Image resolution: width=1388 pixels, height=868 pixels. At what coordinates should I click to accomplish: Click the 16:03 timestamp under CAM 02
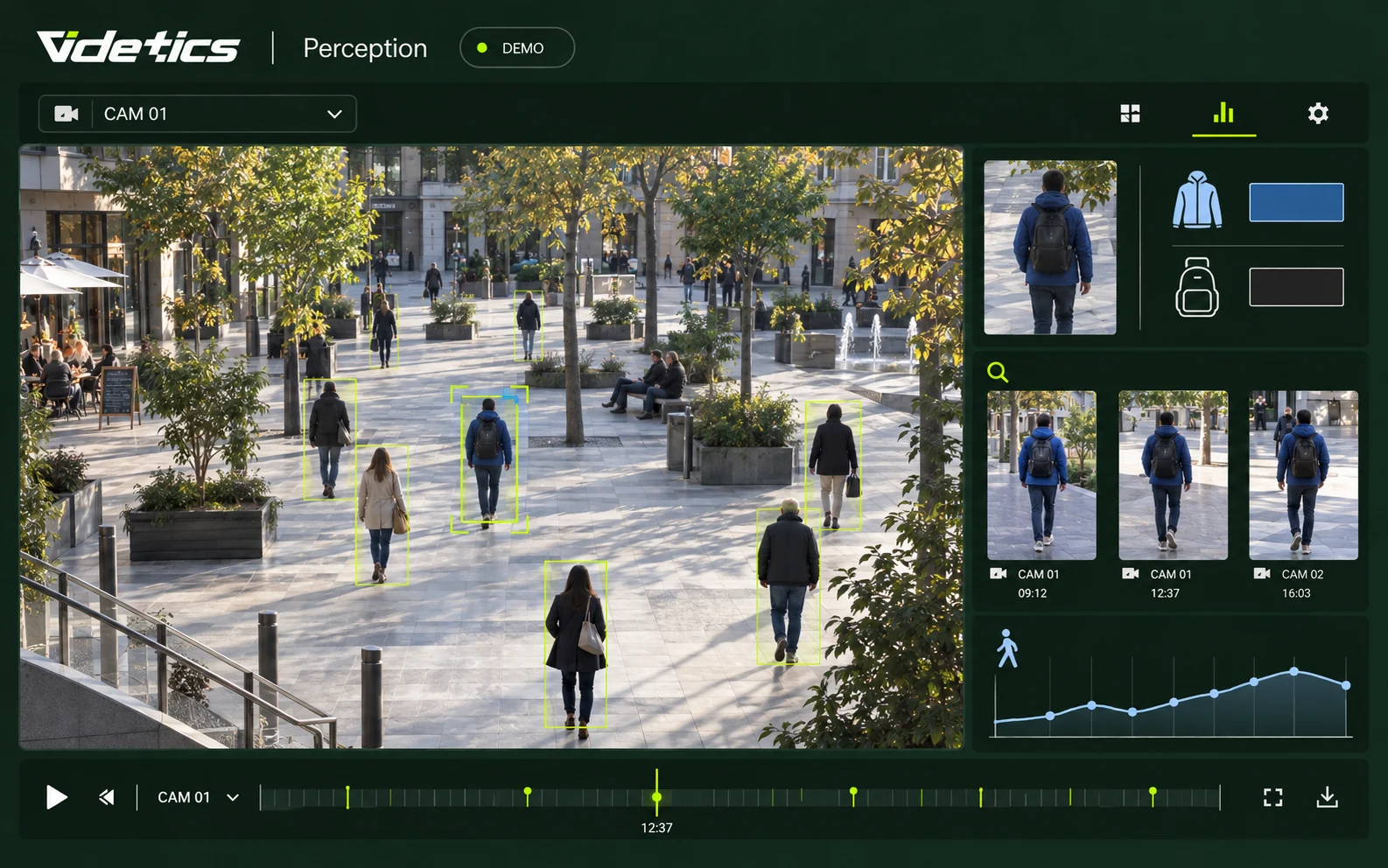[1296, 593]
